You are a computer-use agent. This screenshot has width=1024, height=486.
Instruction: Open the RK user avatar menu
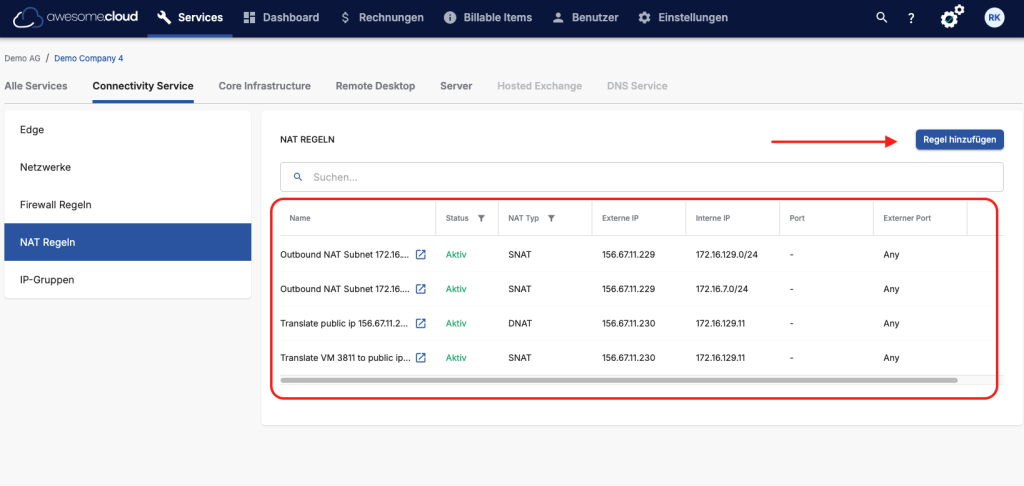pos(993,17)
